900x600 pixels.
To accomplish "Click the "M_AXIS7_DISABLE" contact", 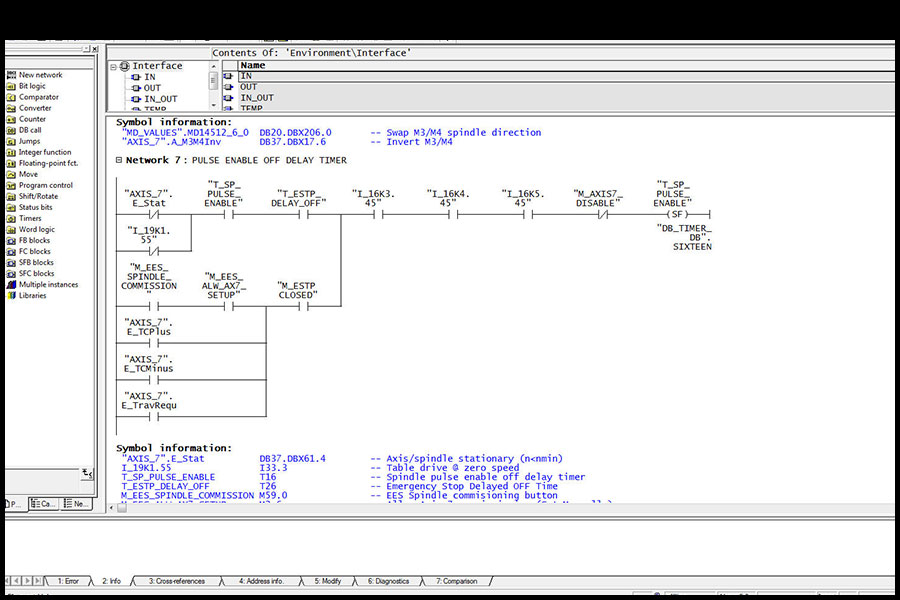I will coord(602,214).
